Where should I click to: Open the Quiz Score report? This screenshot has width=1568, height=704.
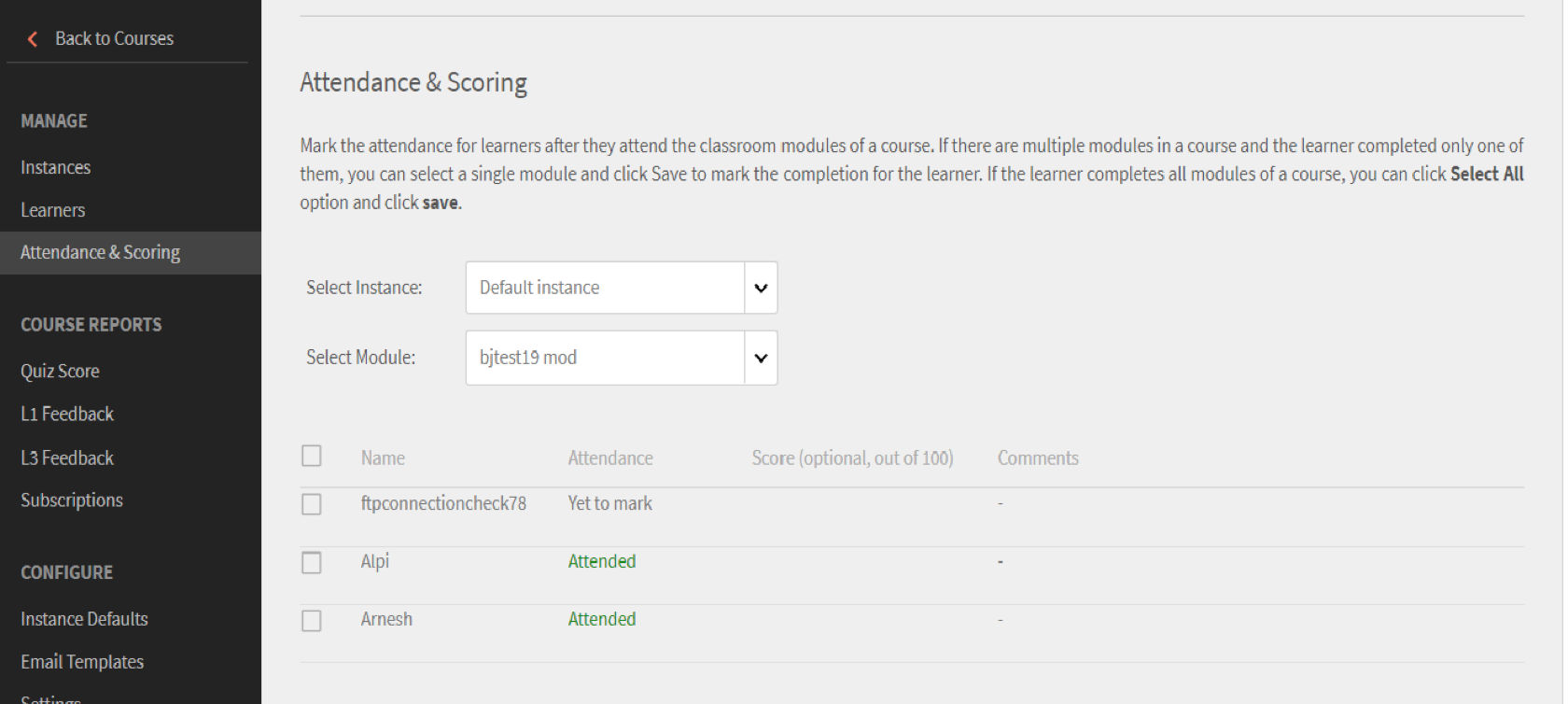point(60,371)
